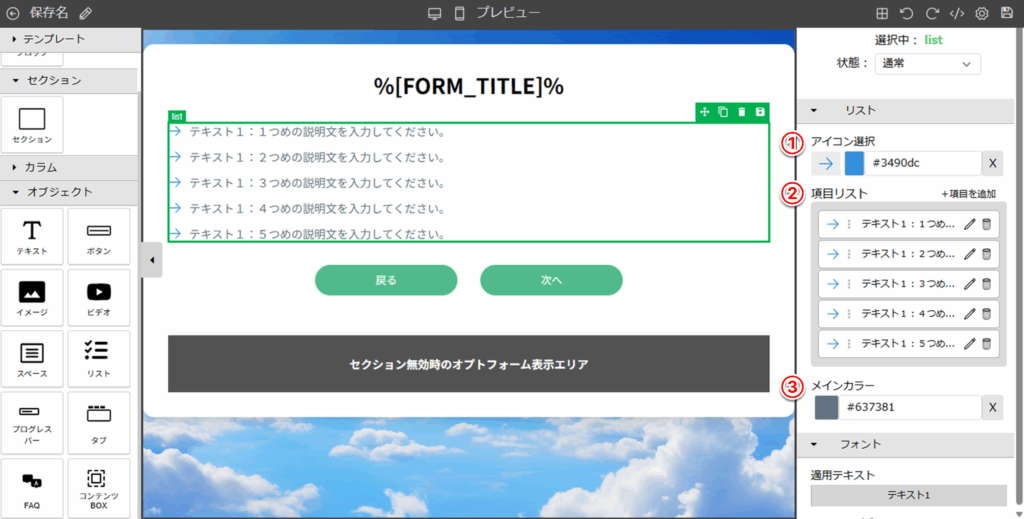Open the メインカラー color swatch
This screenshot has width=1024, height=519.
(826, 407)
